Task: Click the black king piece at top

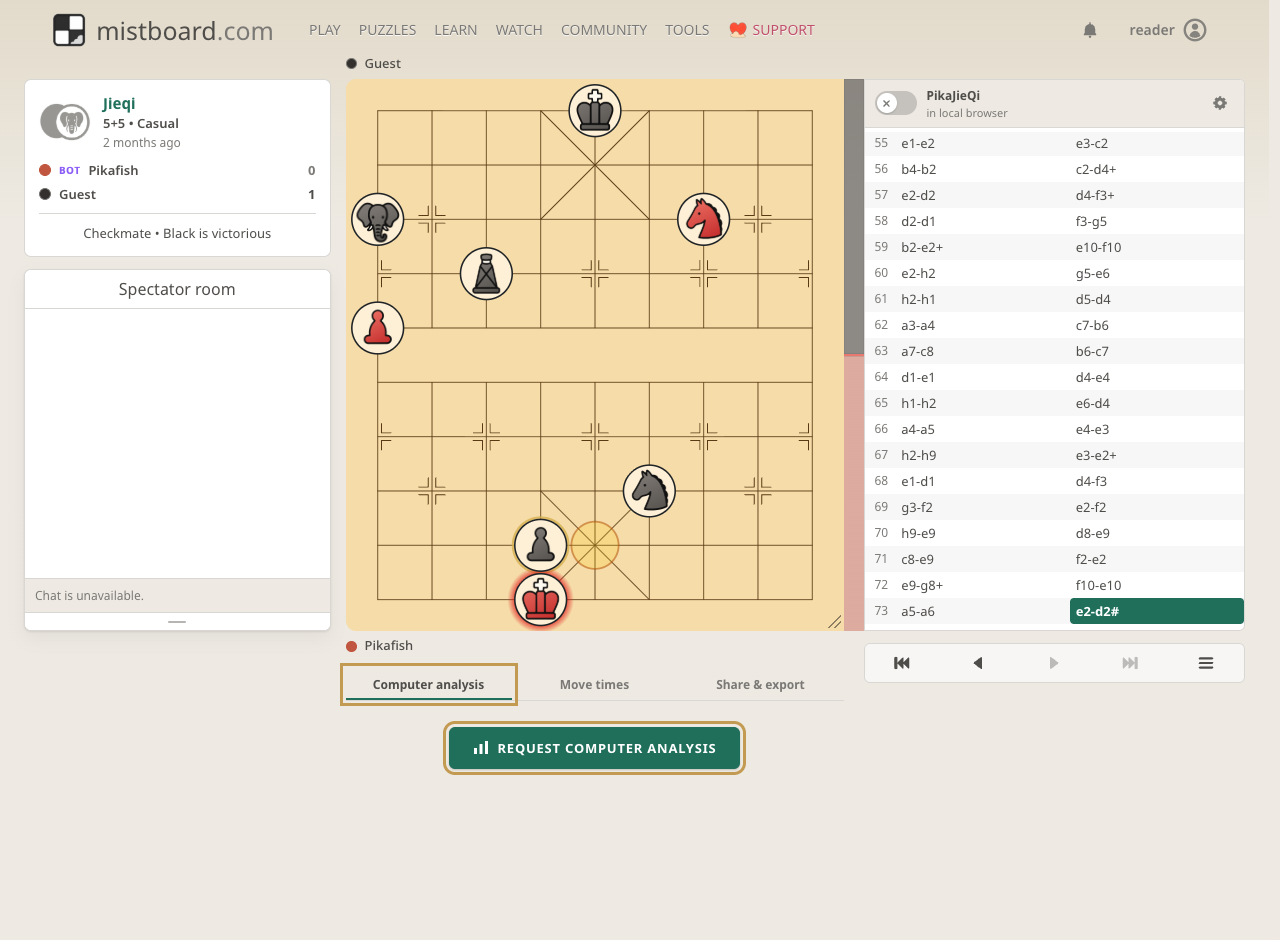Action: (x=595, y=110)
